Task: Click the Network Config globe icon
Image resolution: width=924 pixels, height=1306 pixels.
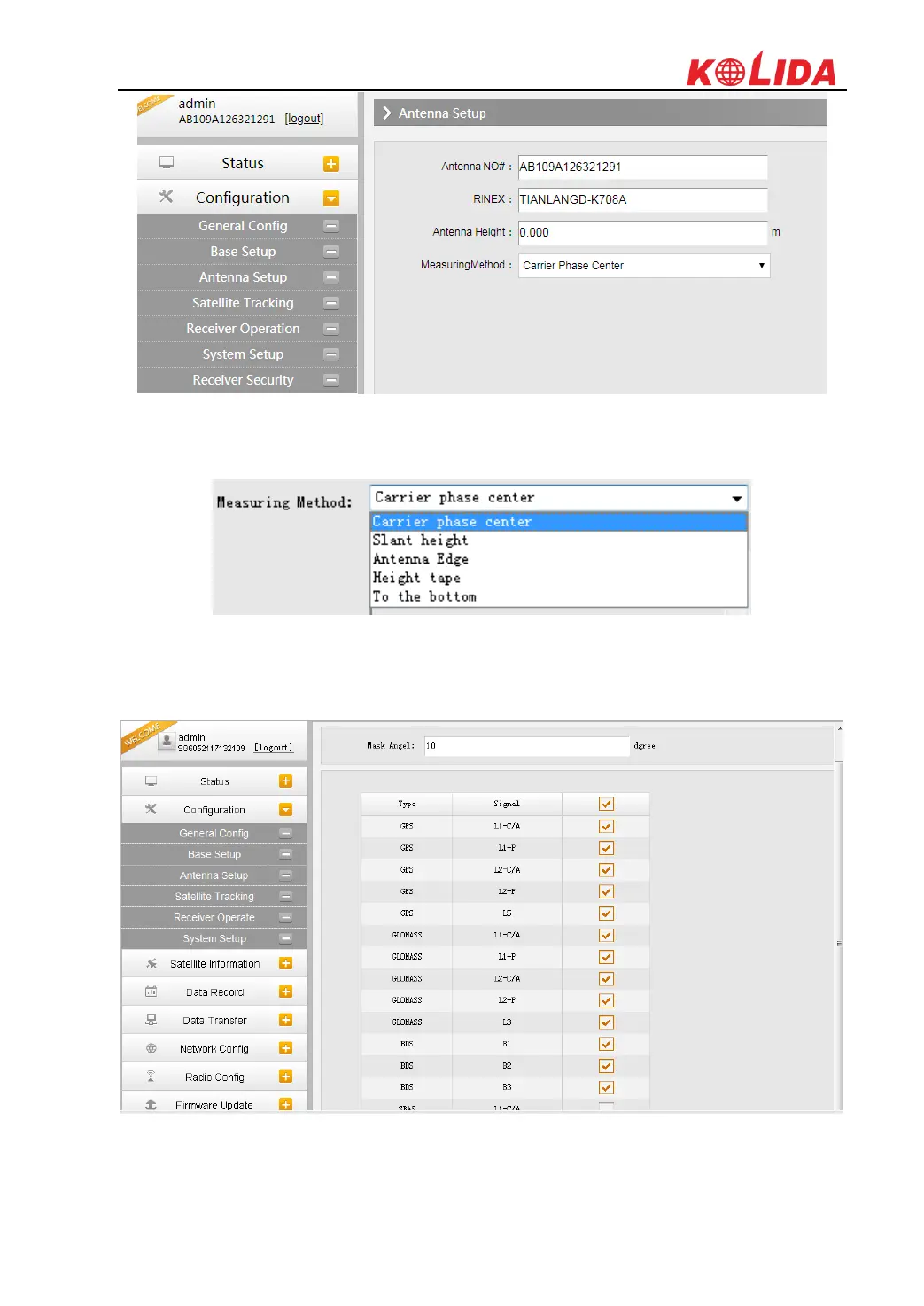Action: coord(151,1048)
